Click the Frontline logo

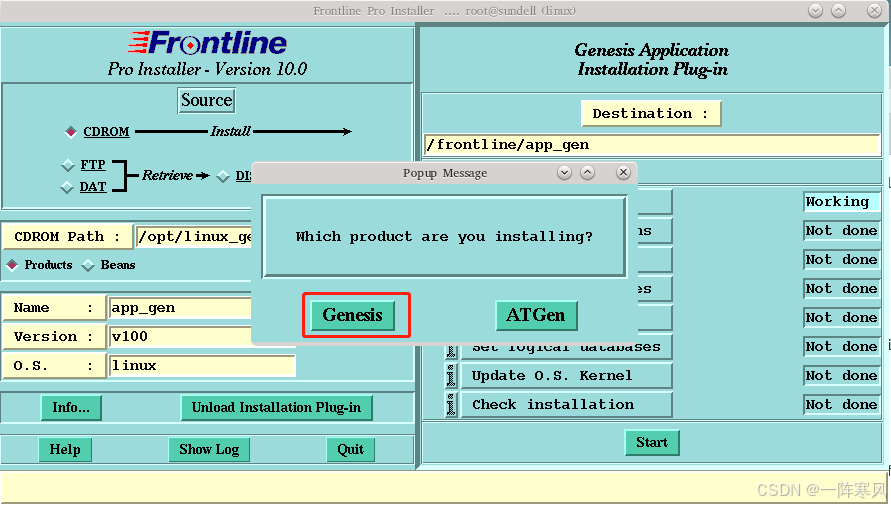click(x=207, y=43)
